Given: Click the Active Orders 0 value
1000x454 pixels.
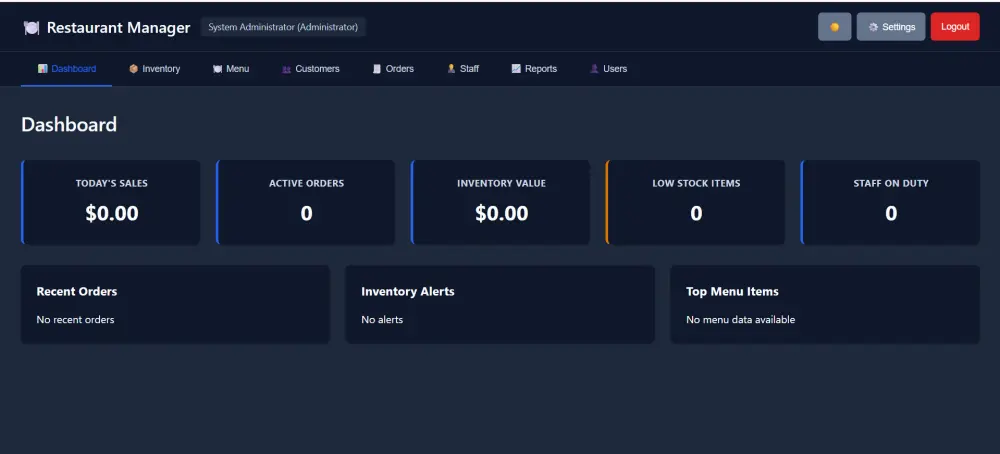Looking at the screenshot, I should (306, 213).
